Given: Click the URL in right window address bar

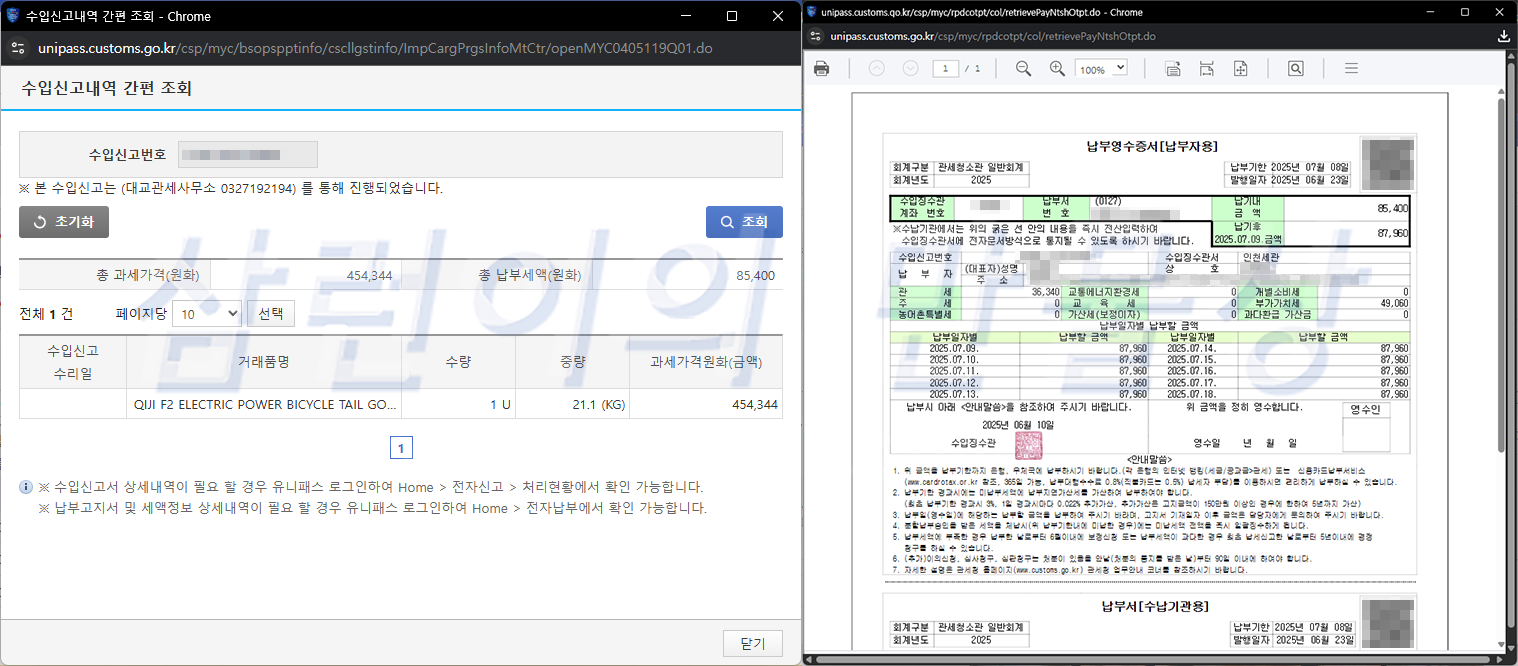Looking at the screenshot, I should tap(993, 36).
